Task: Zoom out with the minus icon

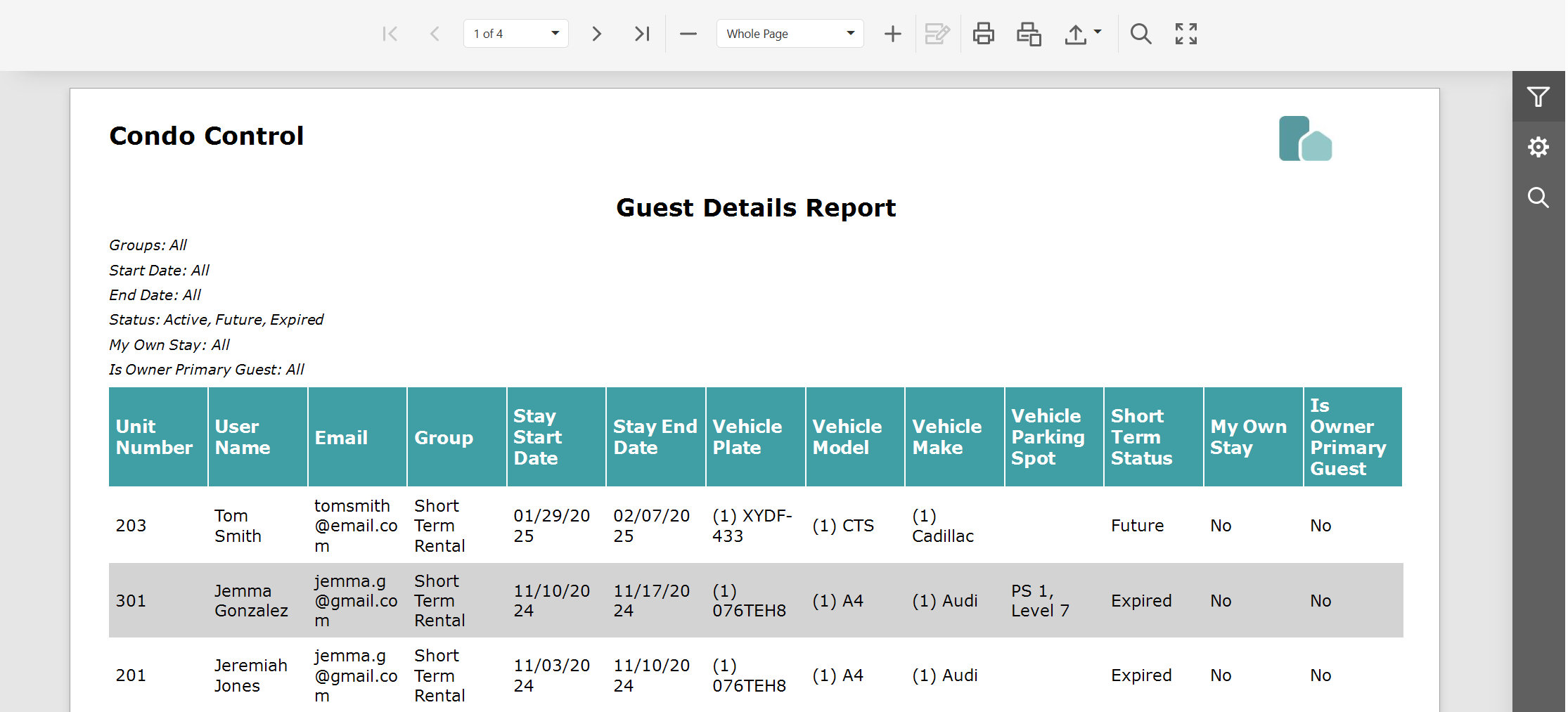Action: (688, 34)
